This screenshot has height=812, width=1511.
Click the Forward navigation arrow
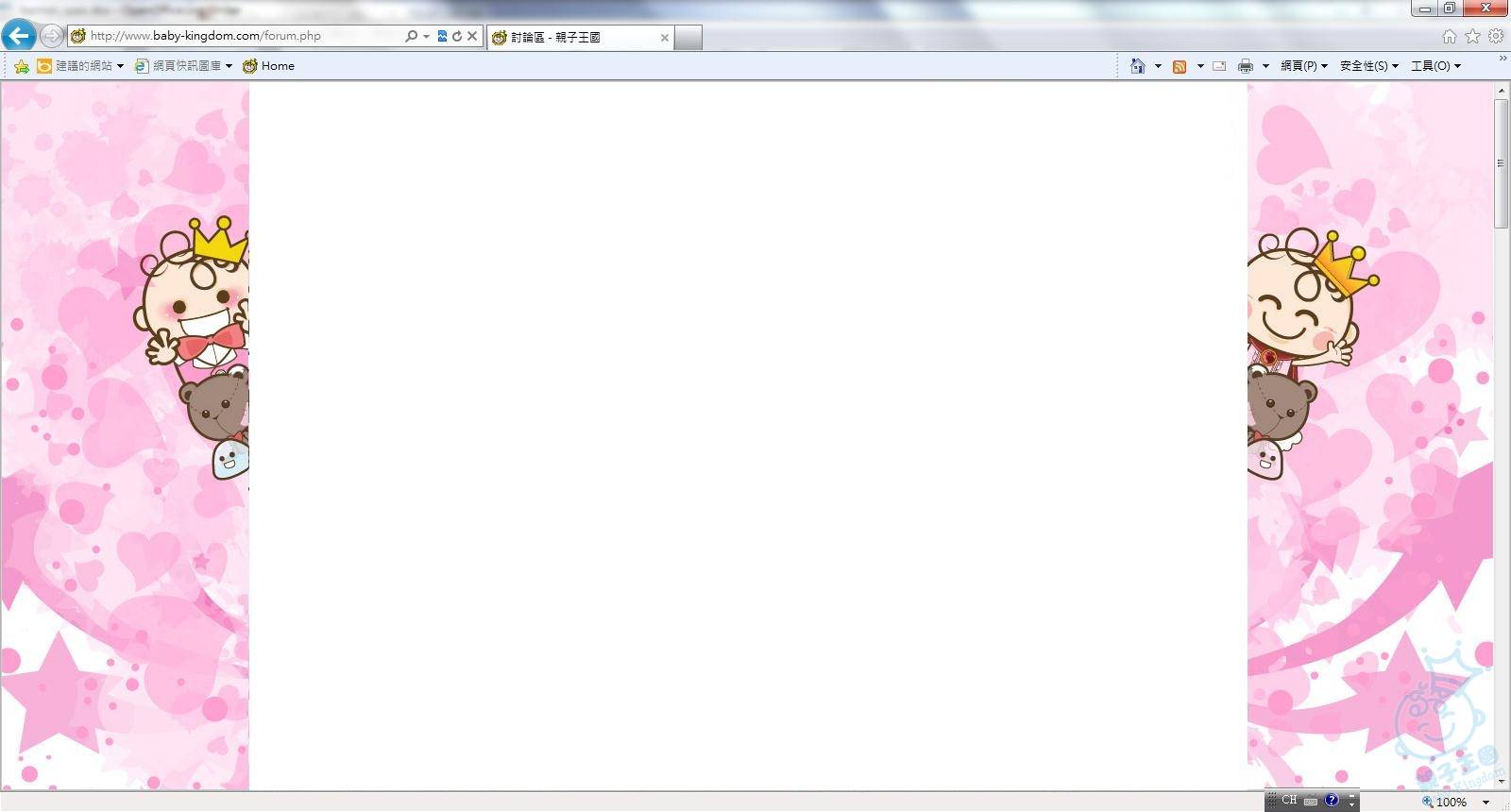(51, 36)
